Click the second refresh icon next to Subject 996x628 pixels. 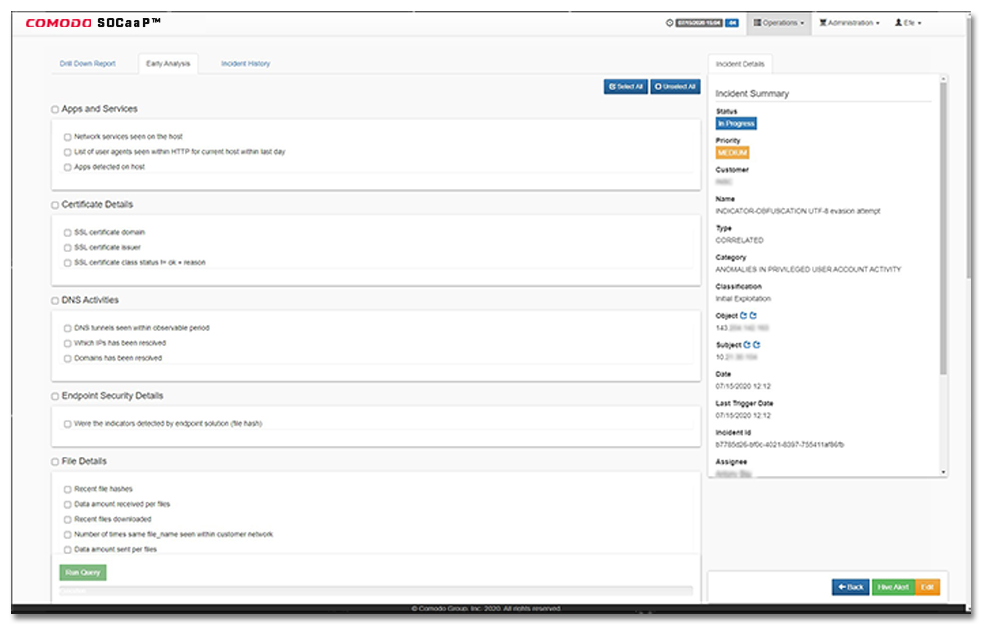pos(757,345)
